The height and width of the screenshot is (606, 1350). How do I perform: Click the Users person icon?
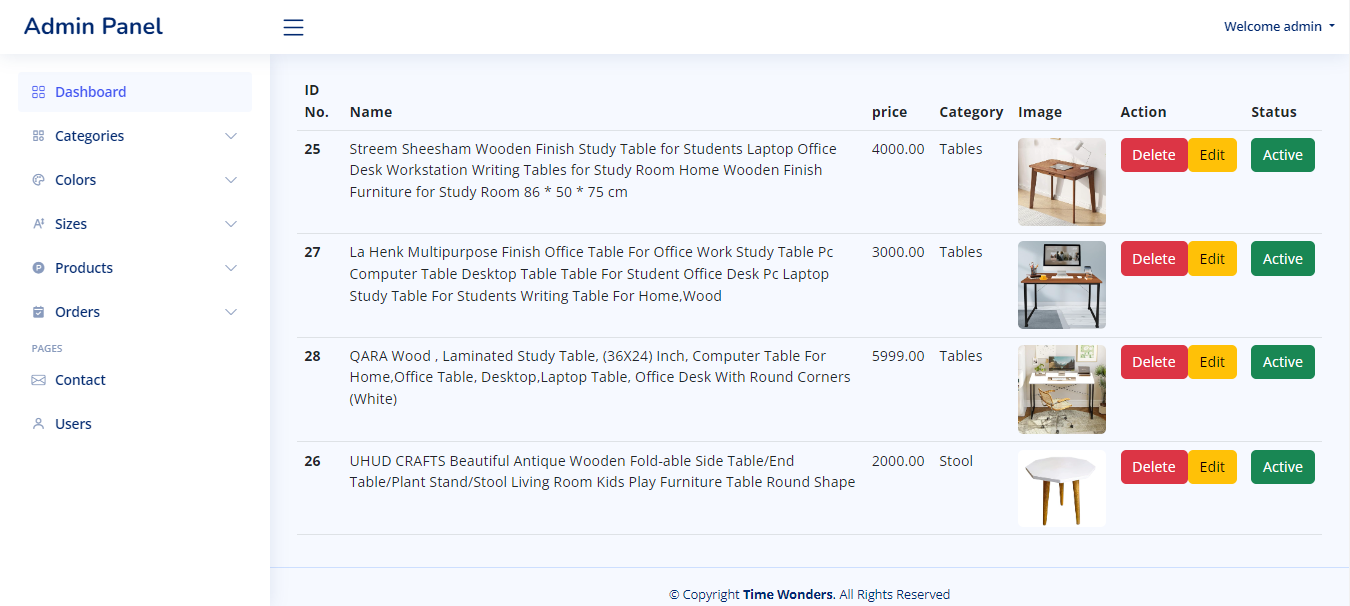tap(38, 424)
